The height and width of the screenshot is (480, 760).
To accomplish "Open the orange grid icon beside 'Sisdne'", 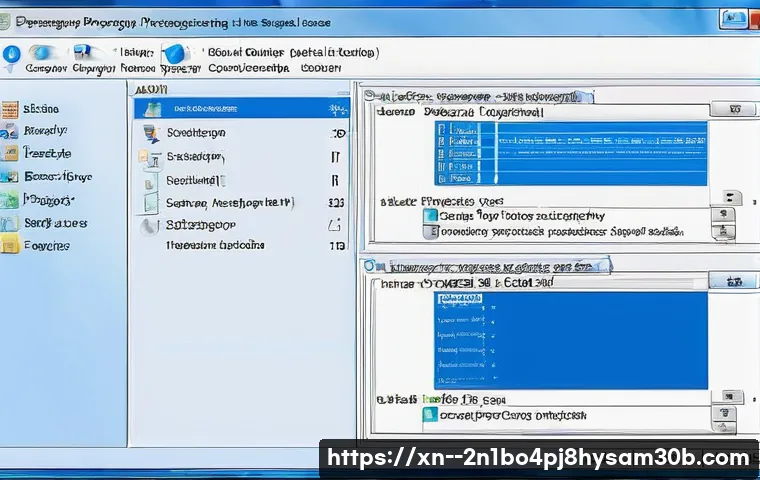I will click(10, 110).
